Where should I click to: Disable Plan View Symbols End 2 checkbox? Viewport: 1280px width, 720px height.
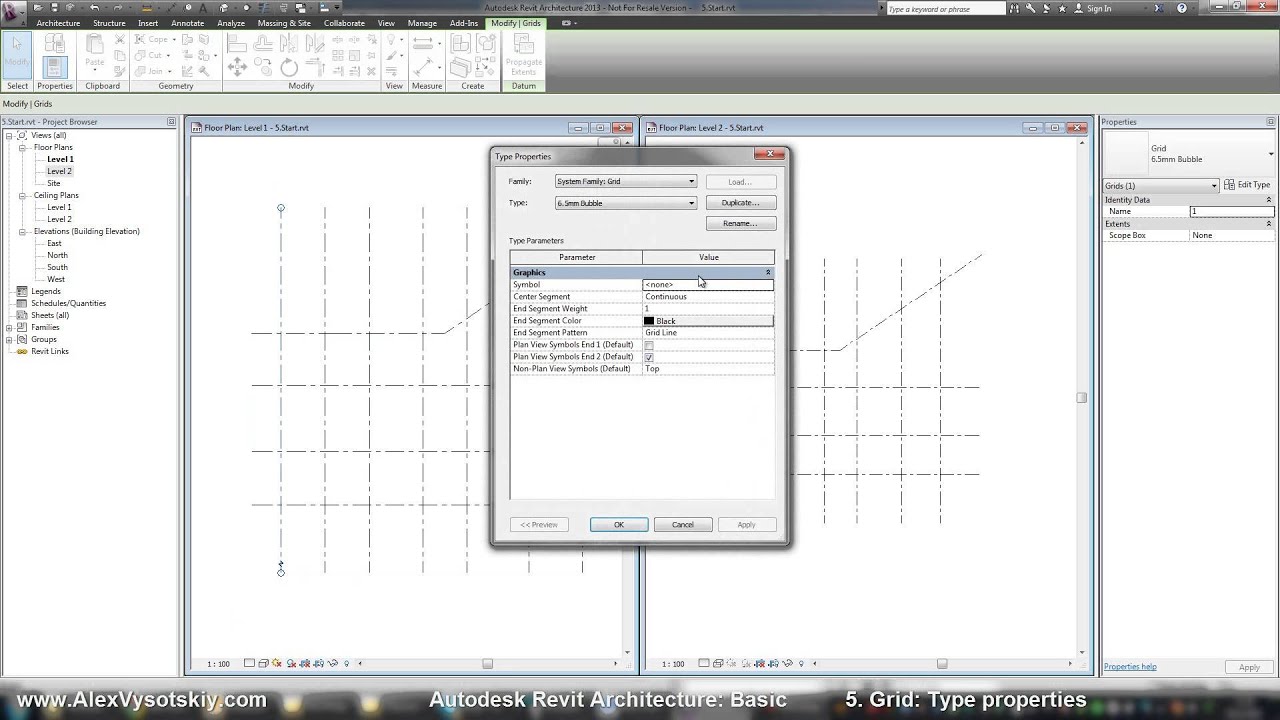pyautogui.click(x=649, y=357)
